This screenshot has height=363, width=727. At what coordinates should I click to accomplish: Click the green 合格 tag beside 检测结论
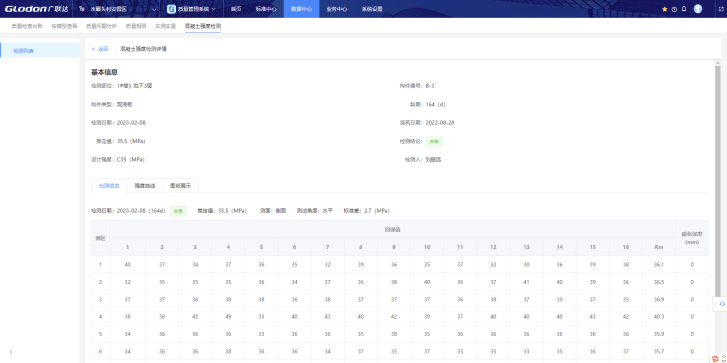433,141
